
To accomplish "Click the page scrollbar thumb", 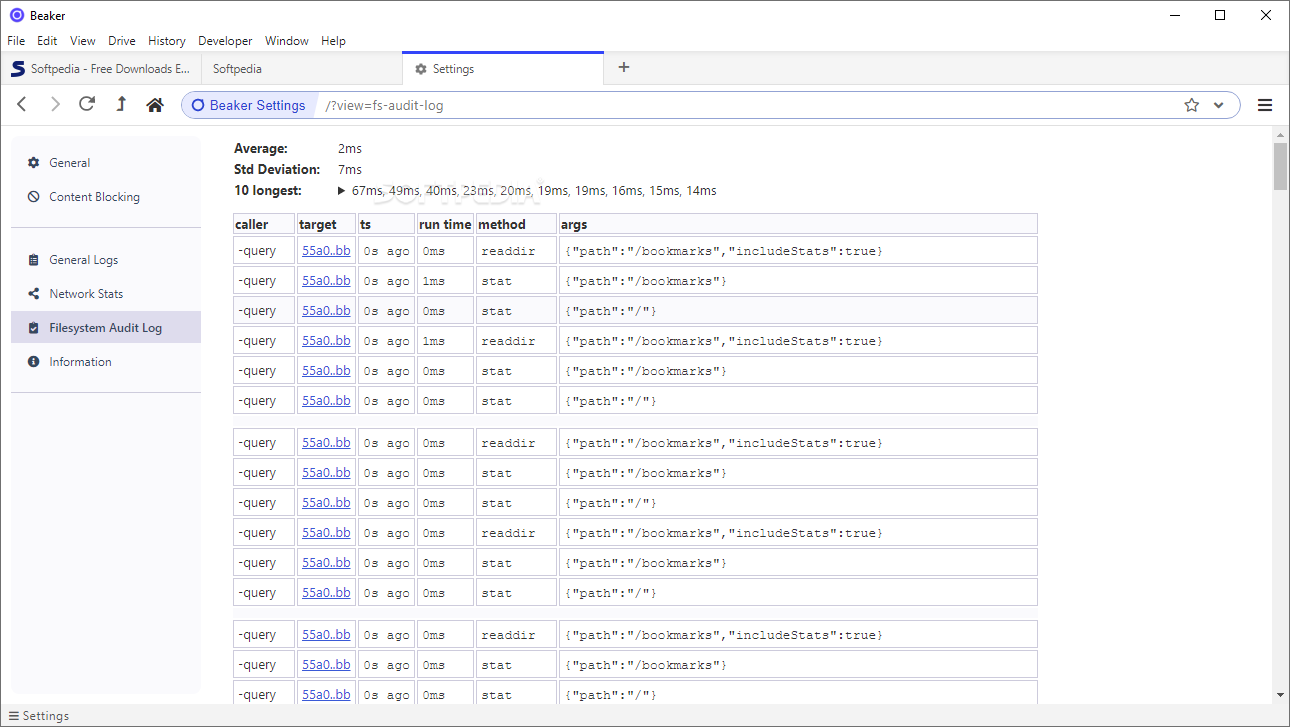I will click(x=1280, y=166).
